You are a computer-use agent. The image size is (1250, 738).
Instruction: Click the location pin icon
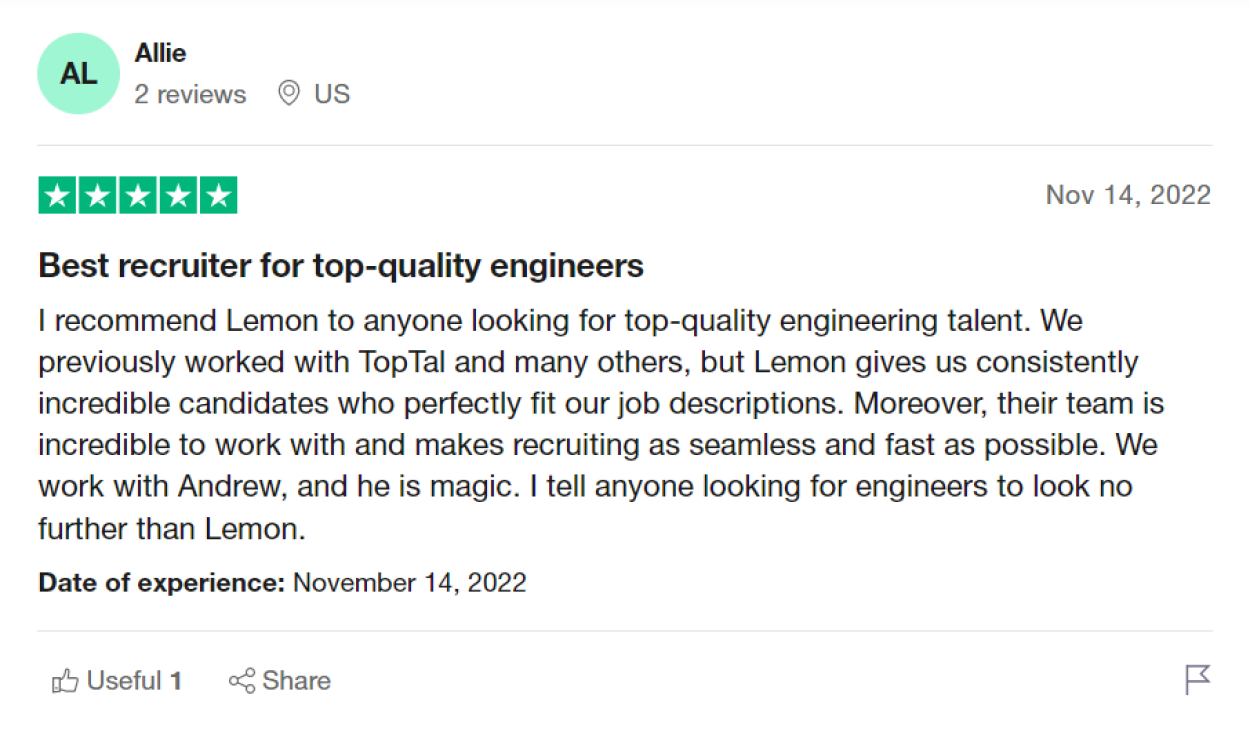[289, 94]
